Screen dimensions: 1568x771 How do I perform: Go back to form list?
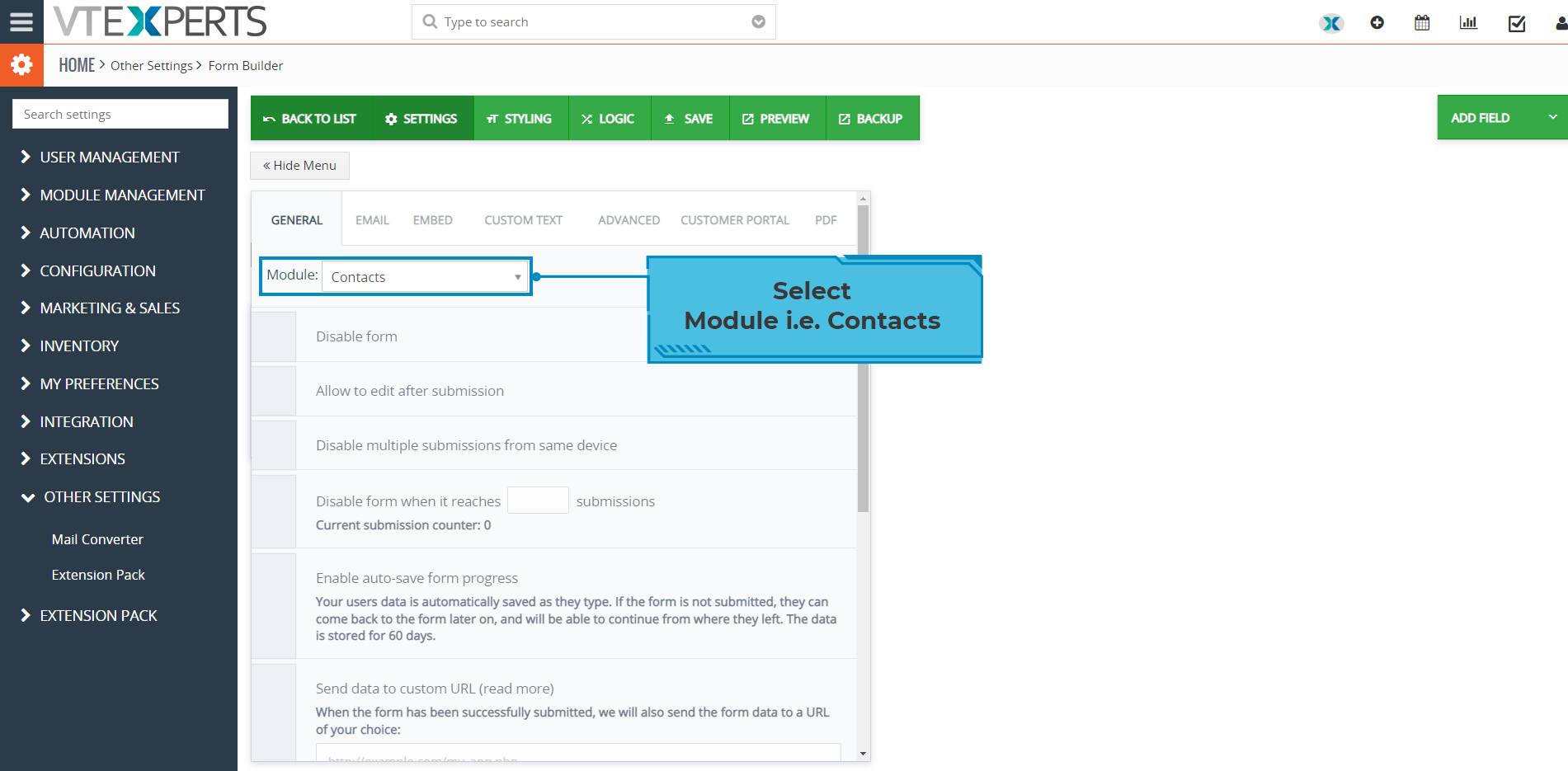point(311,118)
